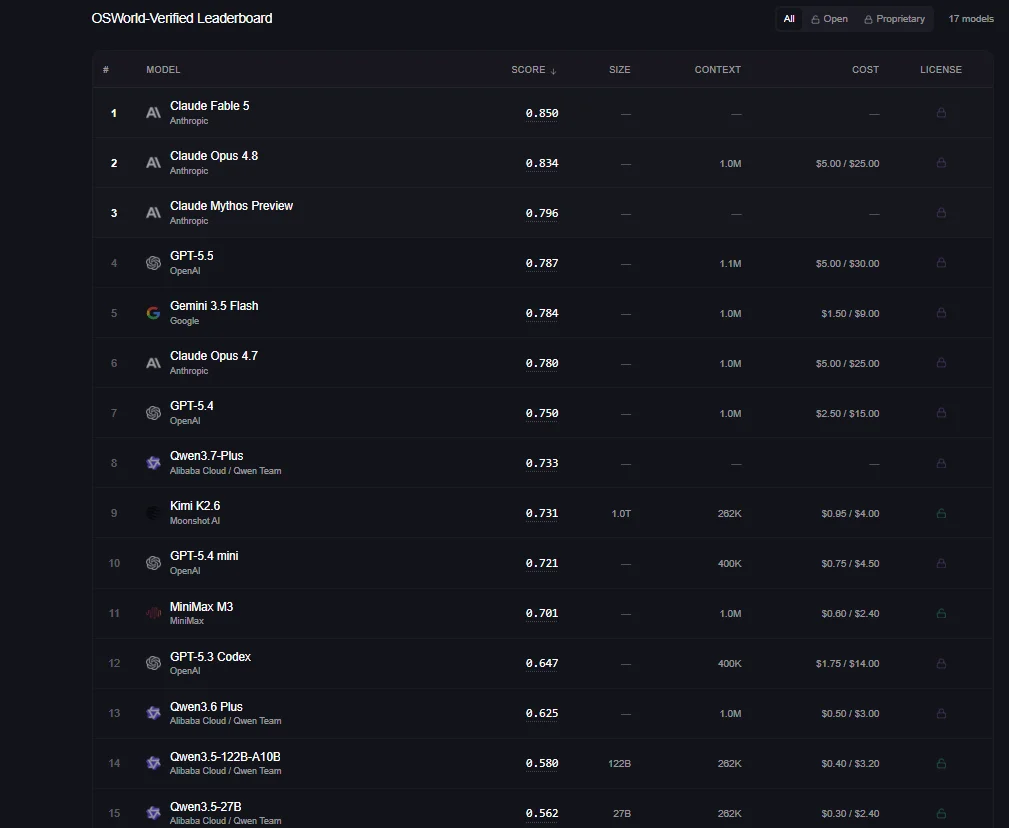
Task: Sort table by SIZE column header
Action: point(620,69)
